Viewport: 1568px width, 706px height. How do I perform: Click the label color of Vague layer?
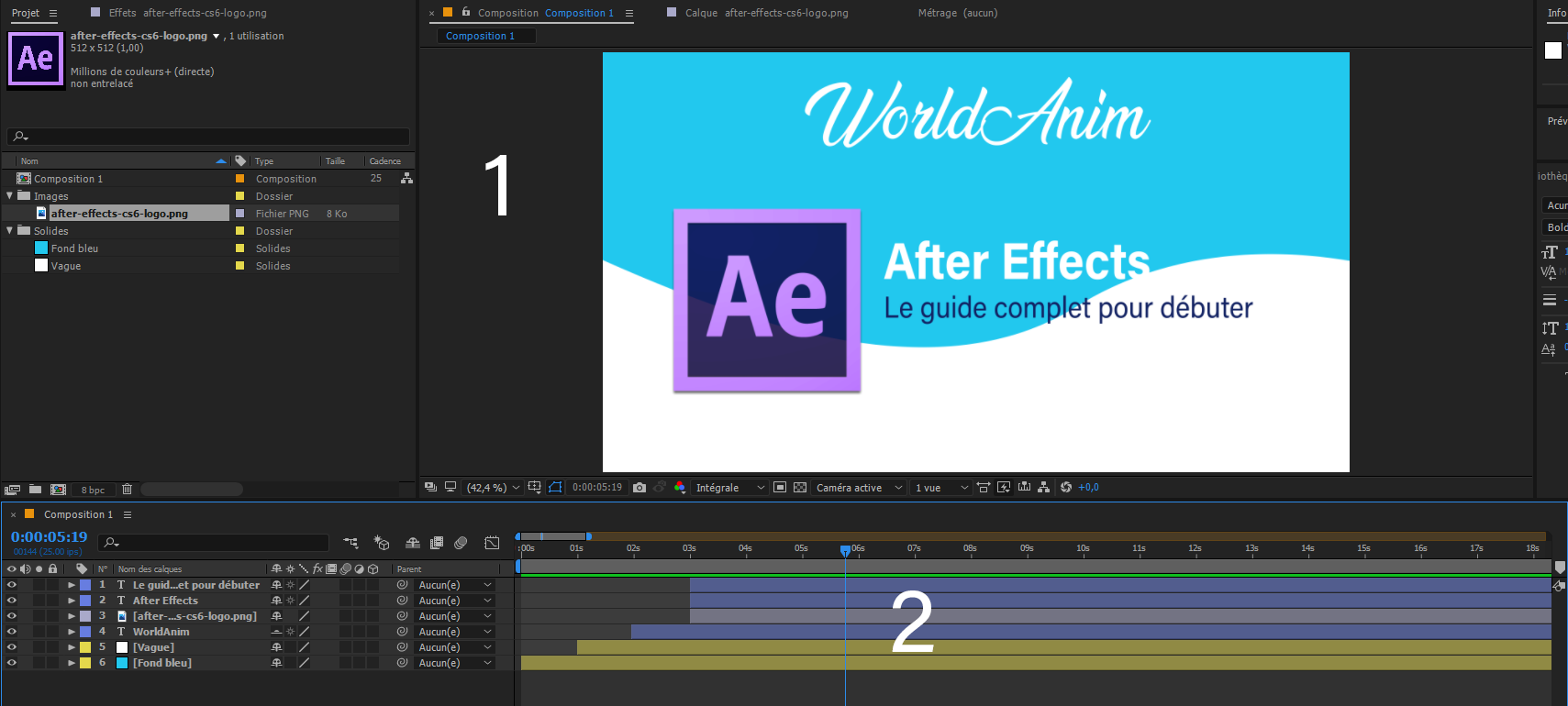pos(85,647)
